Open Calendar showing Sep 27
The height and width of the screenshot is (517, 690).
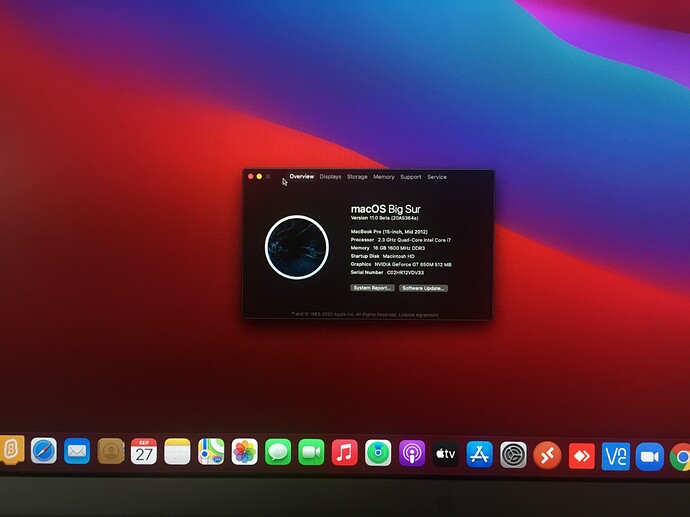[144, 452]
